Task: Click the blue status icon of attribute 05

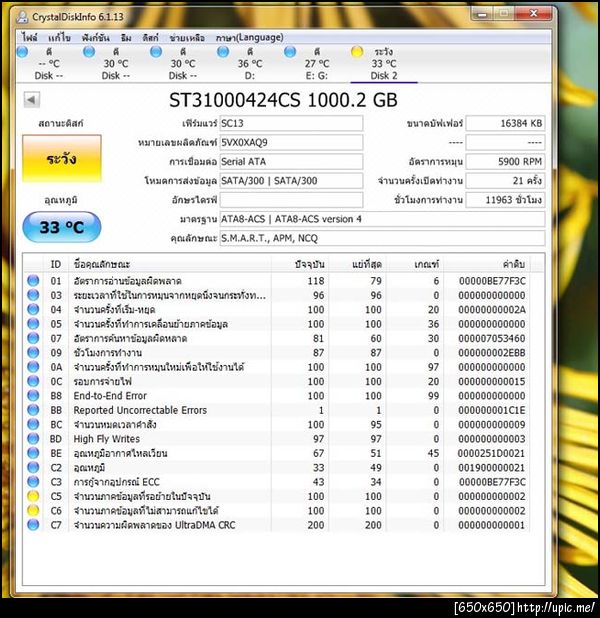Action: (x=33, y=324)
